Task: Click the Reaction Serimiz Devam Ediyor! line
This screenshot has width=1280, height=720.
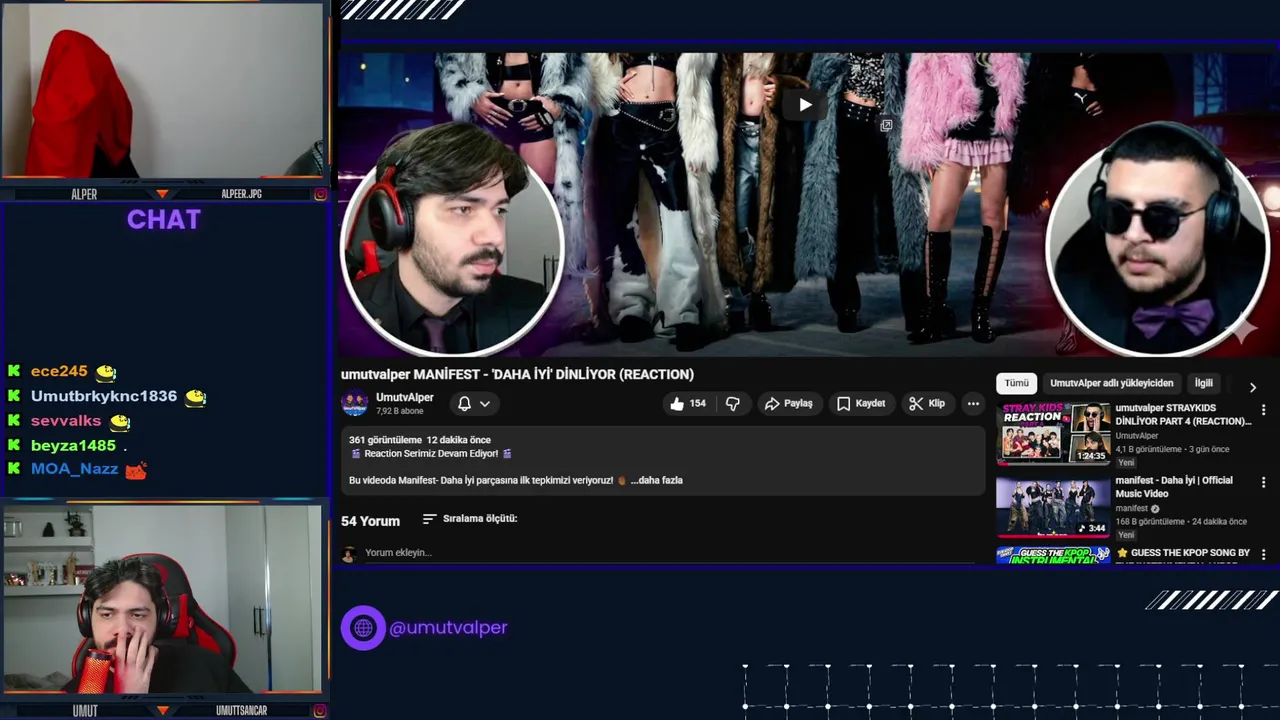Action: point(431,453)
